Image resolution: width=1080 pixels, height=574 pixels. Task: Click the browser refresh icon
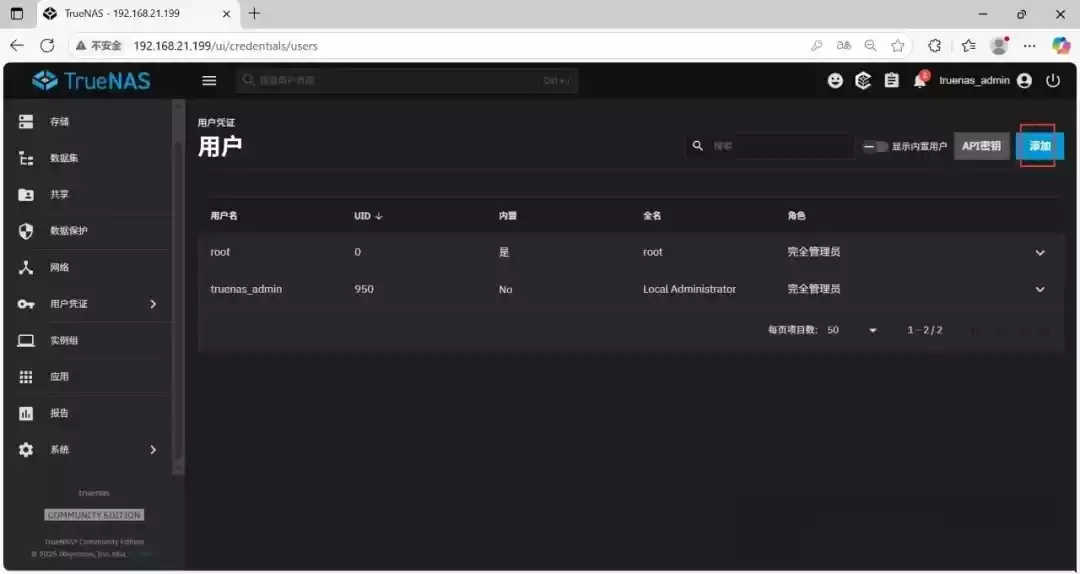(47, 45)
